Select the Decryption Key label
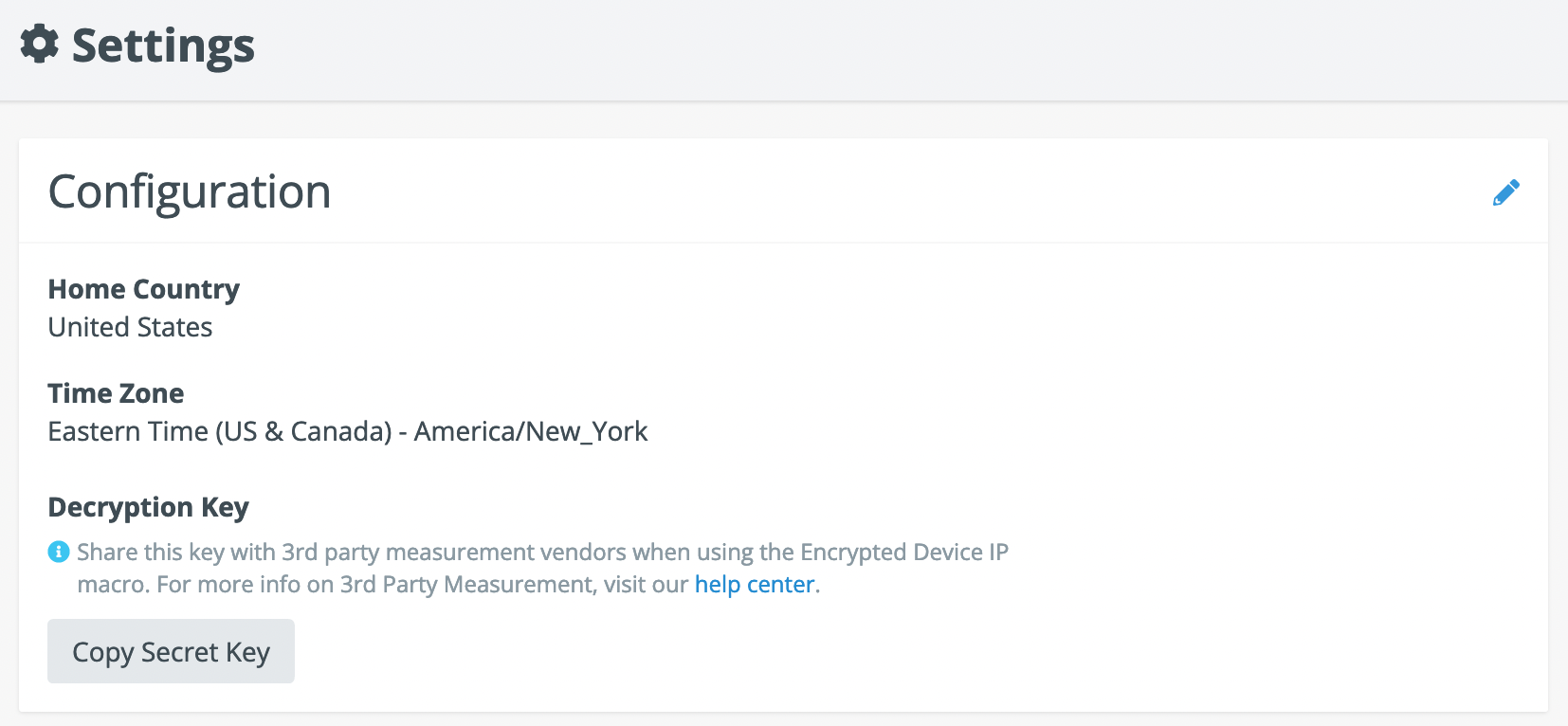This screenshot has height=726, width=1568. click(149, 507)
